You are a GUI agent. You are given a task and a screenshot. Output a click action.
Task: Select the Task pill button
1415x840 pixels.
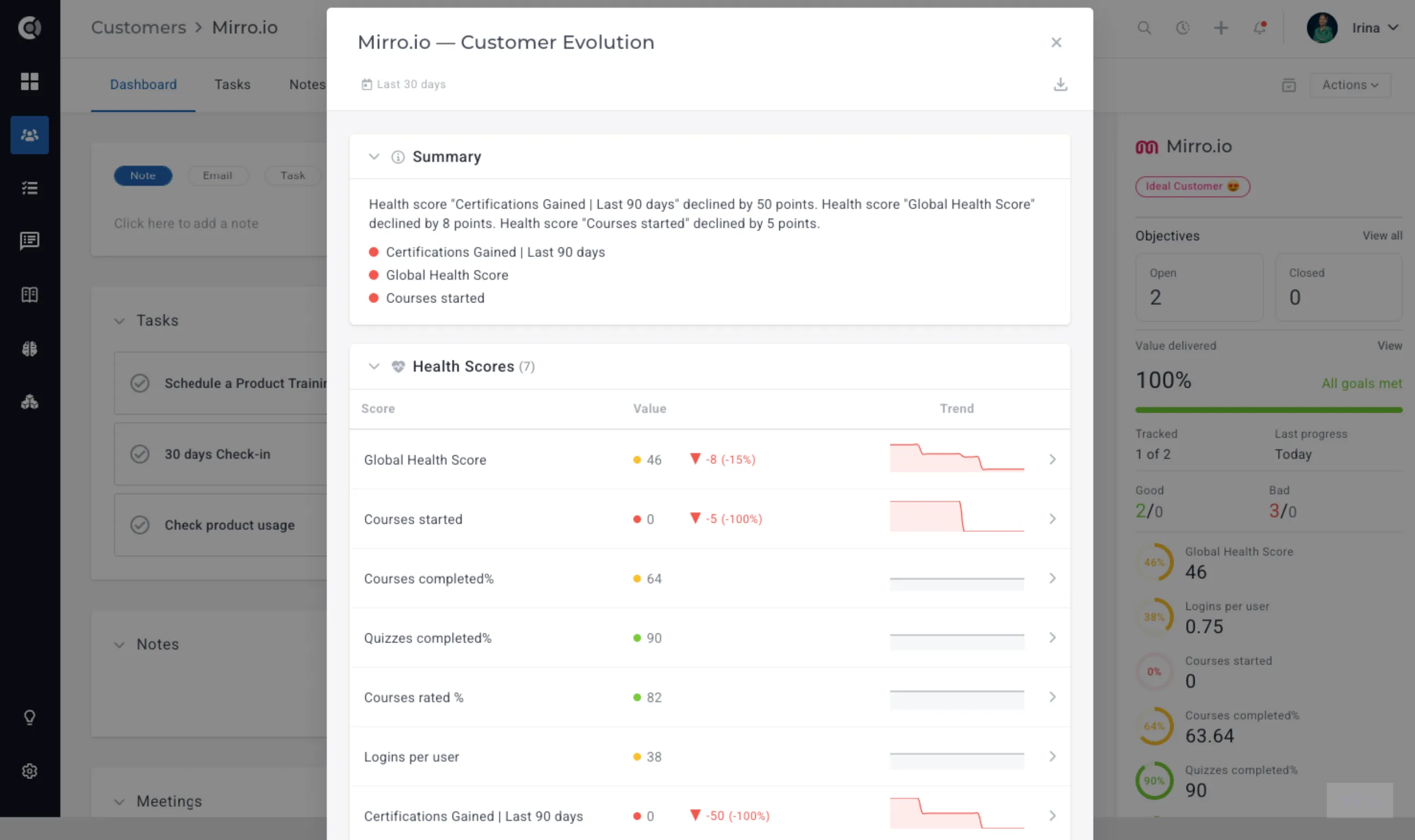[292, 176]
